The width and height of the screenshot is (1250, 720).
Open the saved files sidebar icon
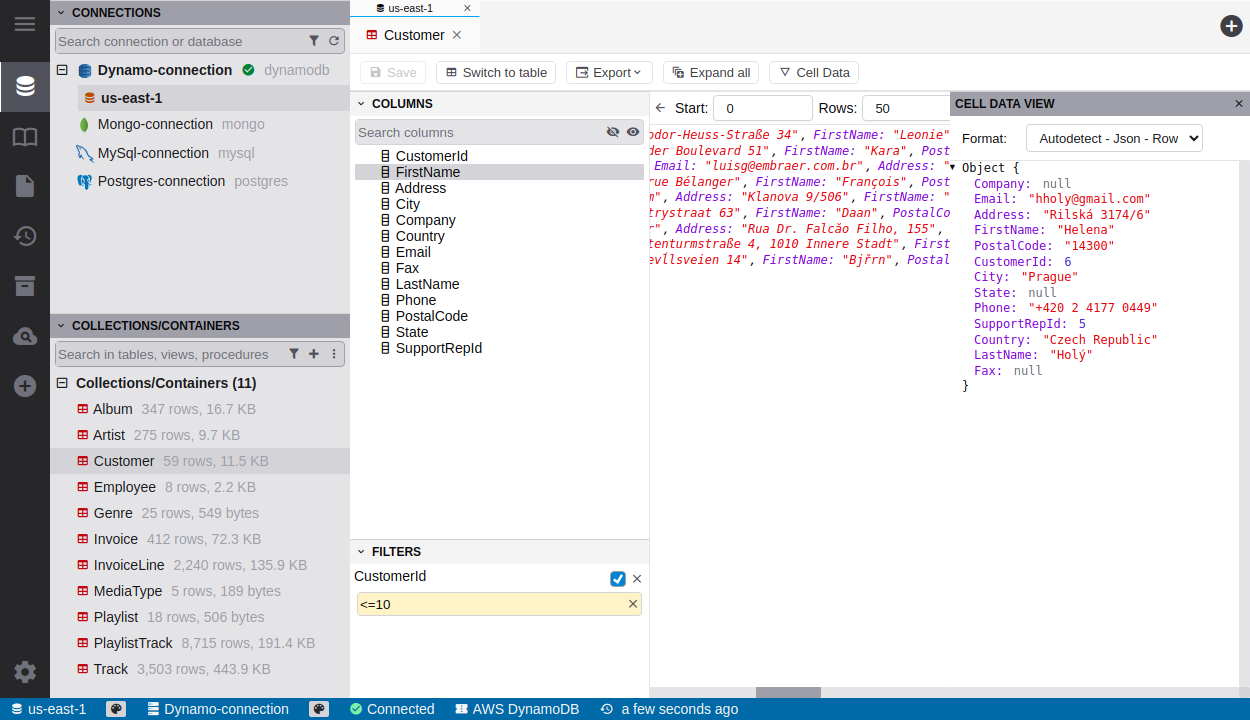pyautogui.click(x=25, y=186)
